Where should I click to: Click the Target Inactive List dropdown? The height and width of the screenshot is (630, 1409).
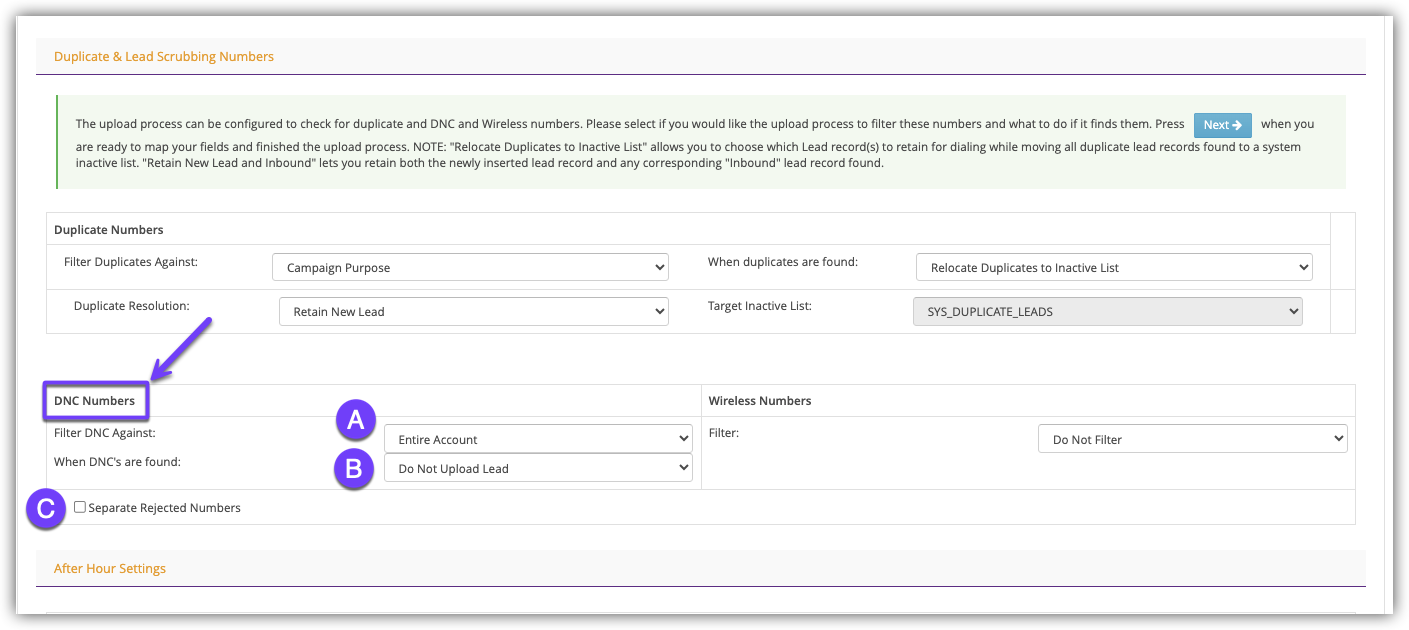coord(1107,312)
